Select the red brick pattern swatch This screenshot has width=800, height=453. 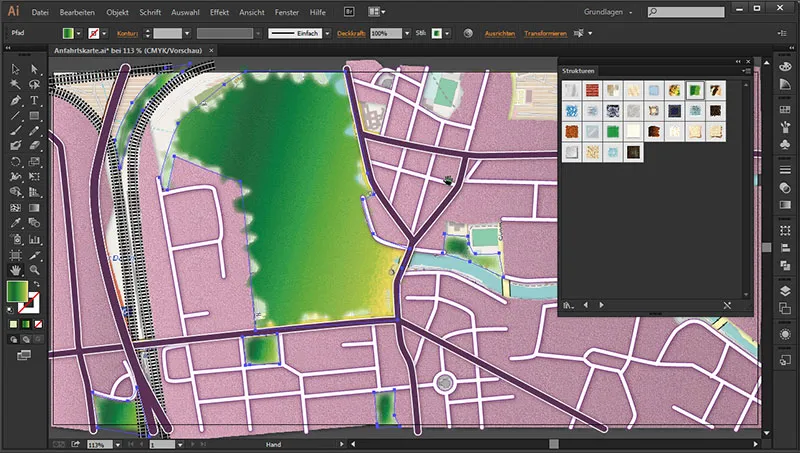(x=592, y=90)
